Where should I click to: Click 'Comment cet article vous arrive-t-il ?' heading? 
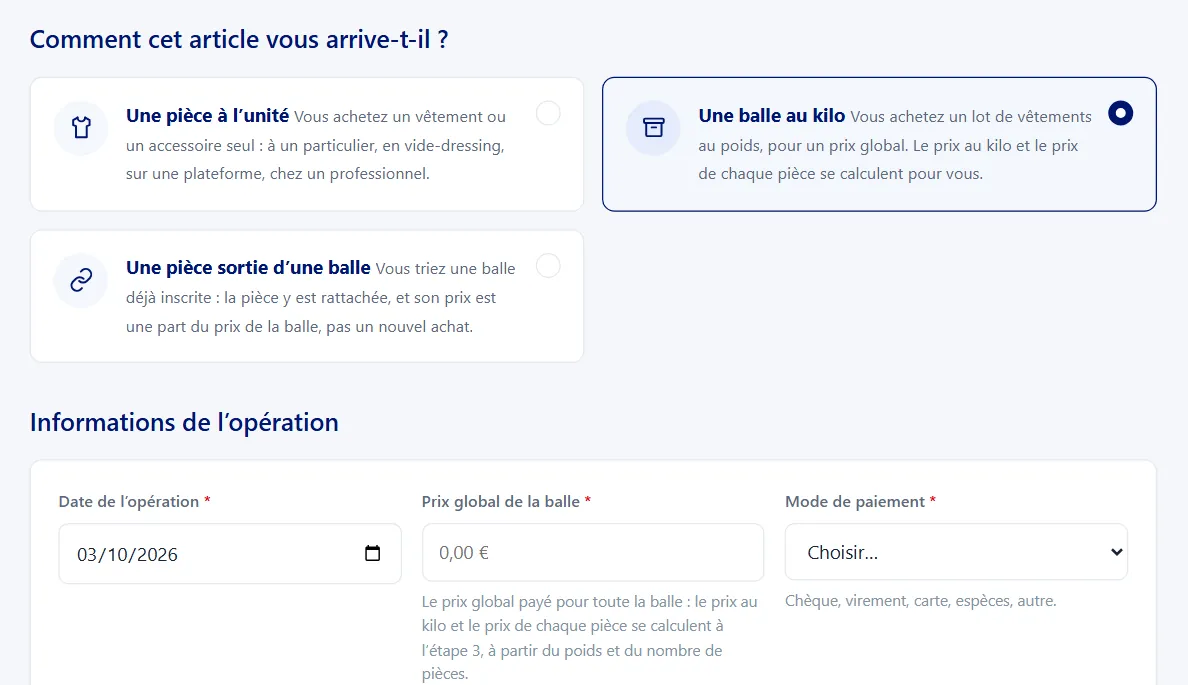click(239, 39)
